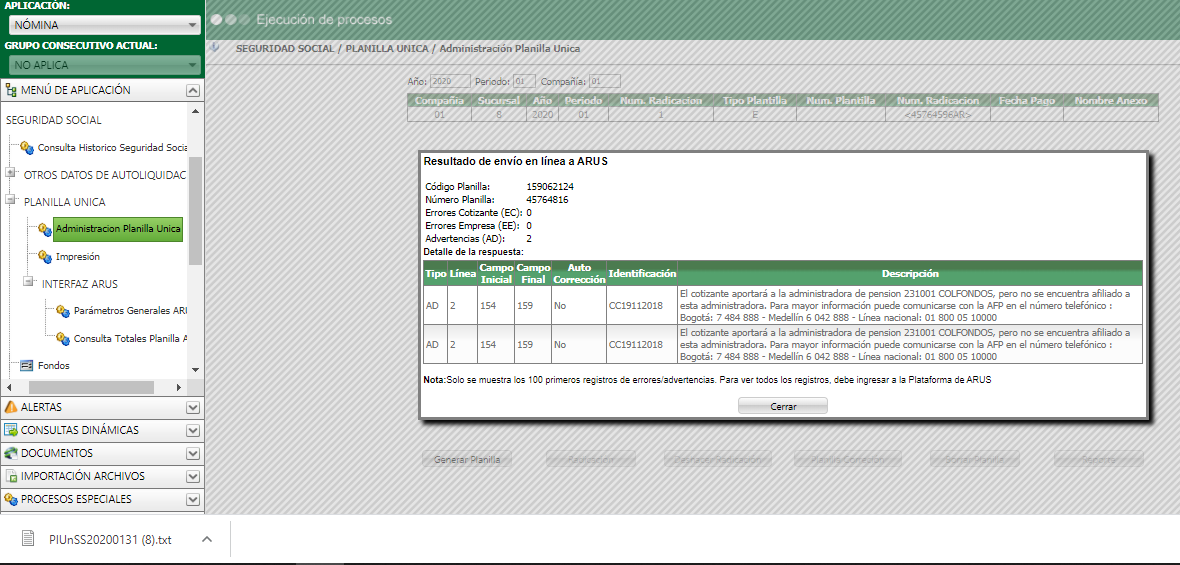The height and width of the screenshot is (565, 1180).
Task: Click the Fondos form icon
Action: coord(26,366)
